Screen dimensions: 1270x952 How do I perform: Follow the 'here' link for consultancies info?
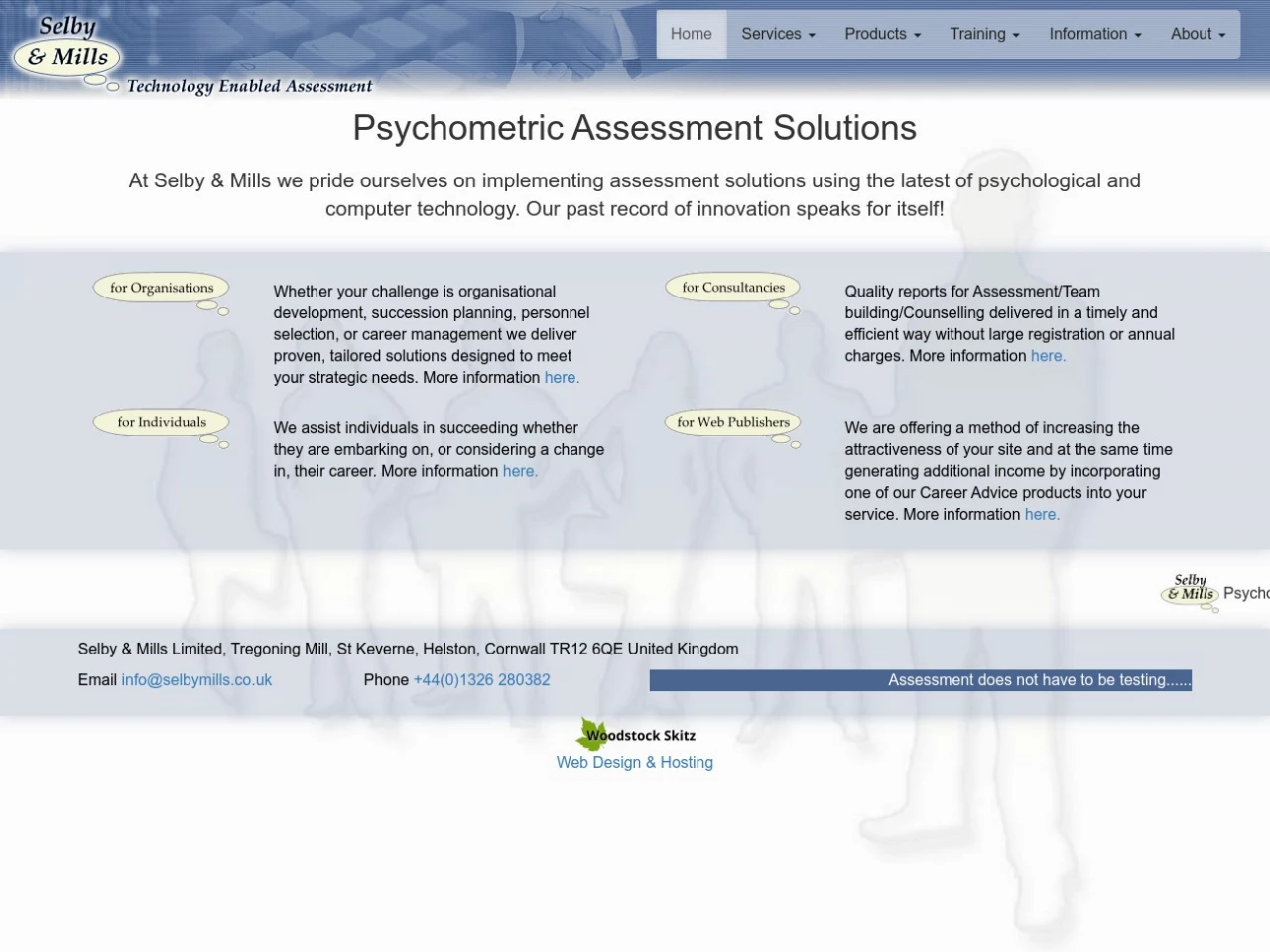(x=1047, y=356)
